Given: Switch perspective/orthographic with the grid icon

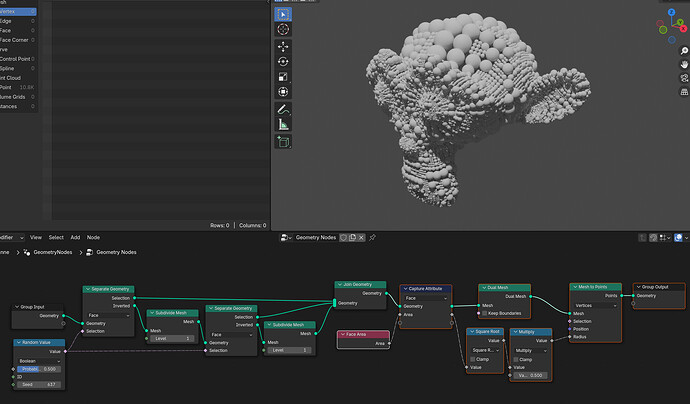Looking at the screenshot, I should click(x=684, y=92).
